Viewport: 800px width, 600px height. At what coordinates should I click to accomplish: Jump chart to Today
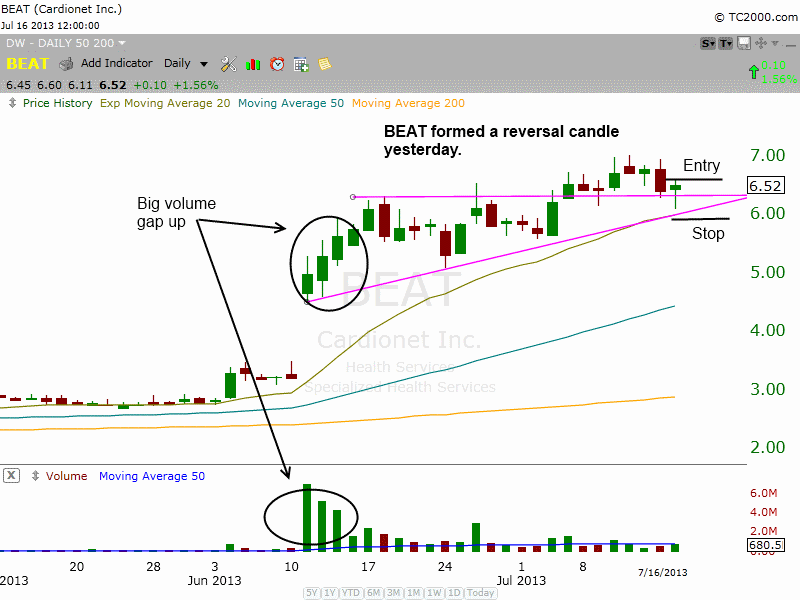(481, 593)
